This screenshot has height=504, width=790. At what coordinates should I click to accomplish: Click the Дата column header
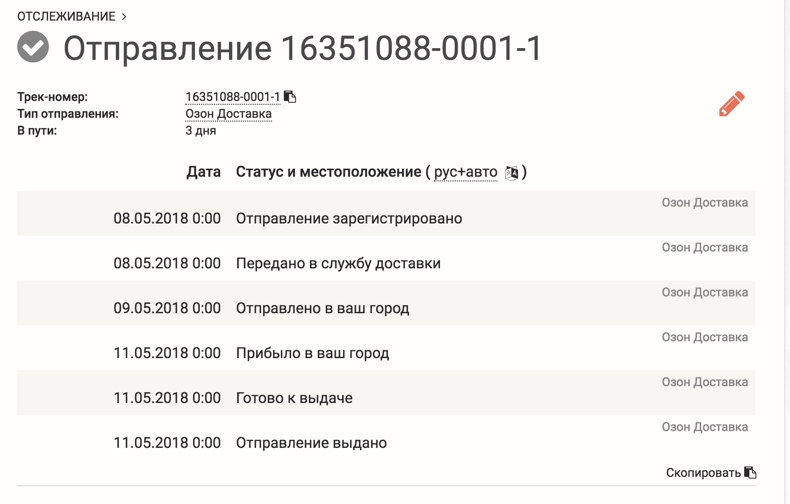tap(204, 172)
